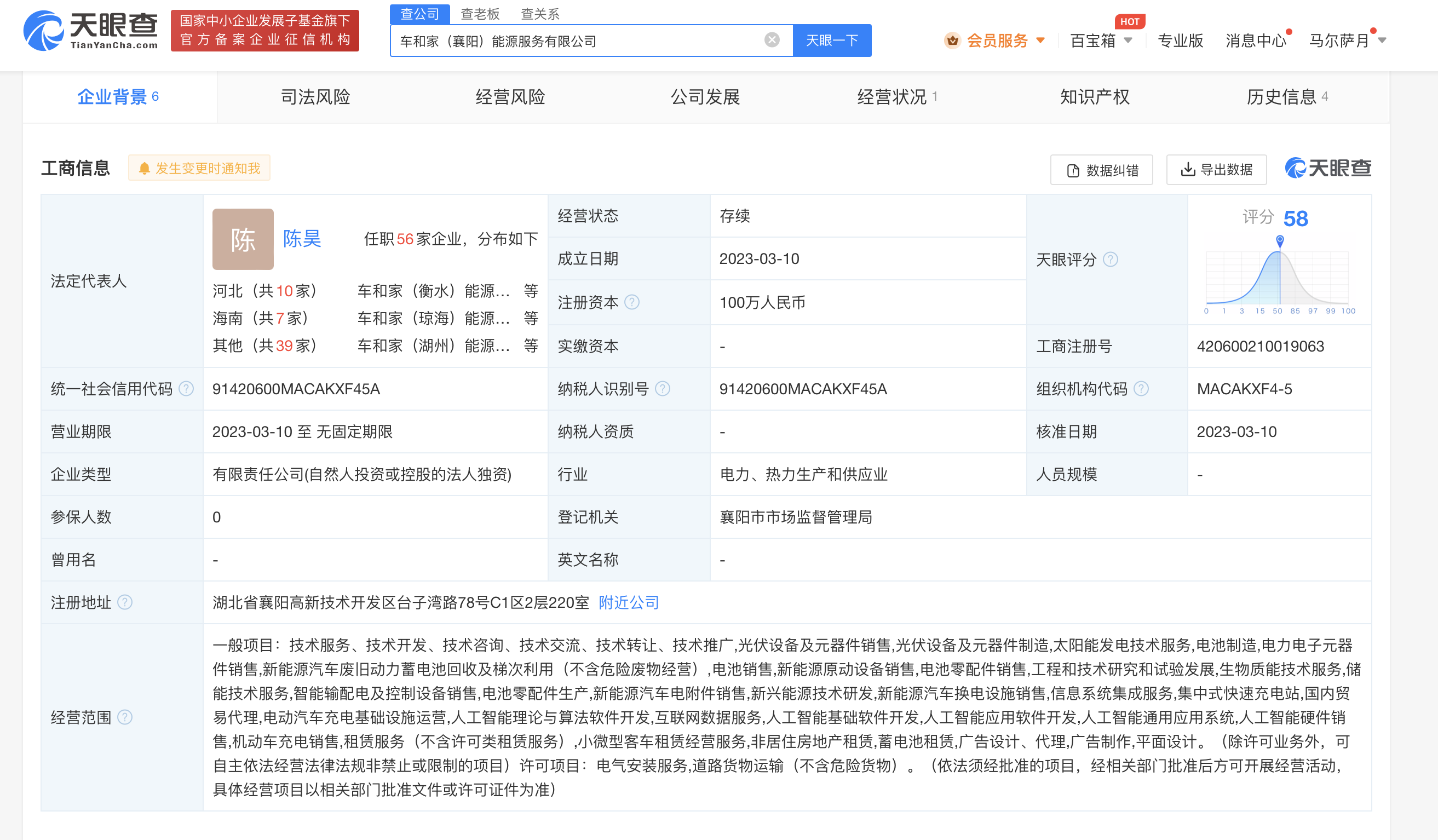Open 数据纠错 to report data errors

(x=1101, y=170)
